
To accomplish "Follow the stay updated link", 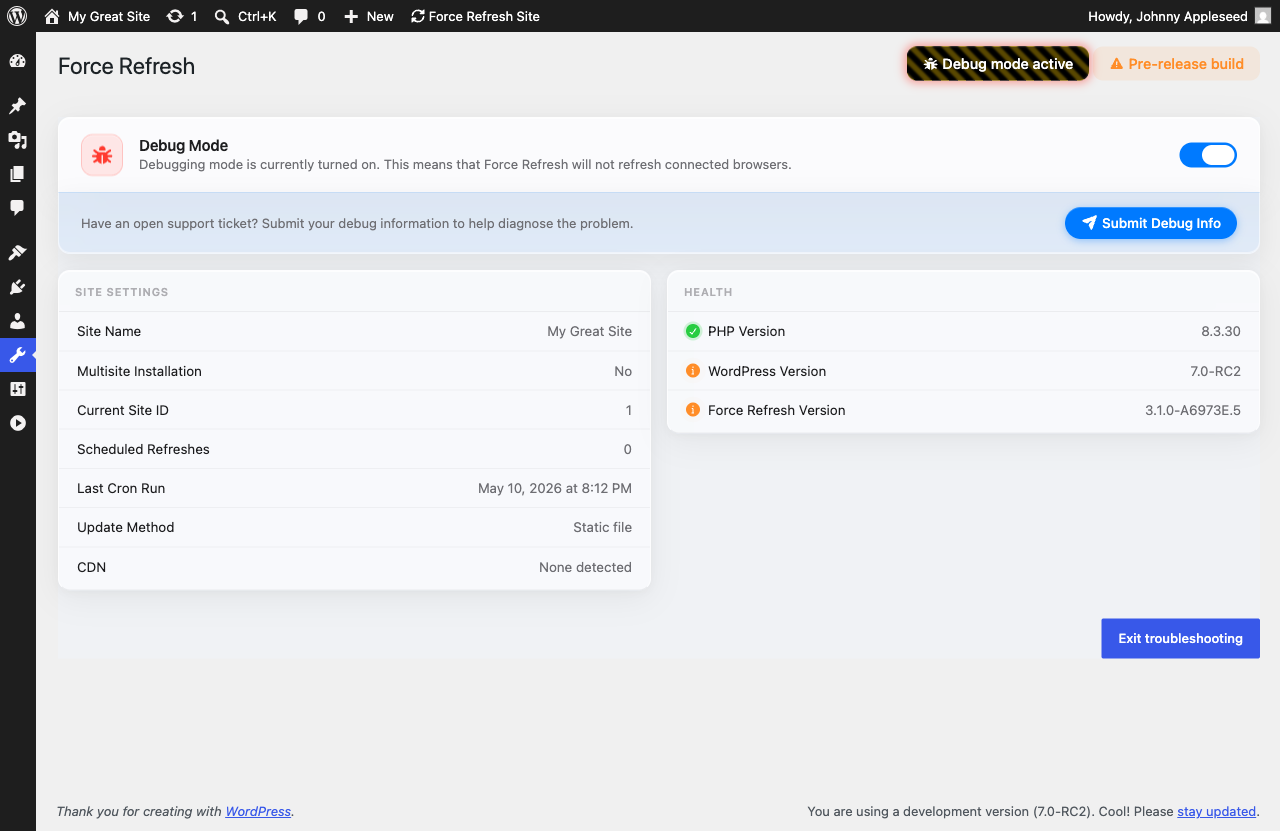I will [1216, 811].
